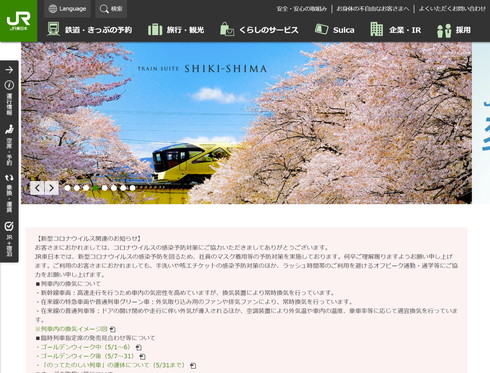The image size is (490, 373).
Task: Open ゴールデンウィーク中（5/1～6）link
Action: [x=85, y=347]
